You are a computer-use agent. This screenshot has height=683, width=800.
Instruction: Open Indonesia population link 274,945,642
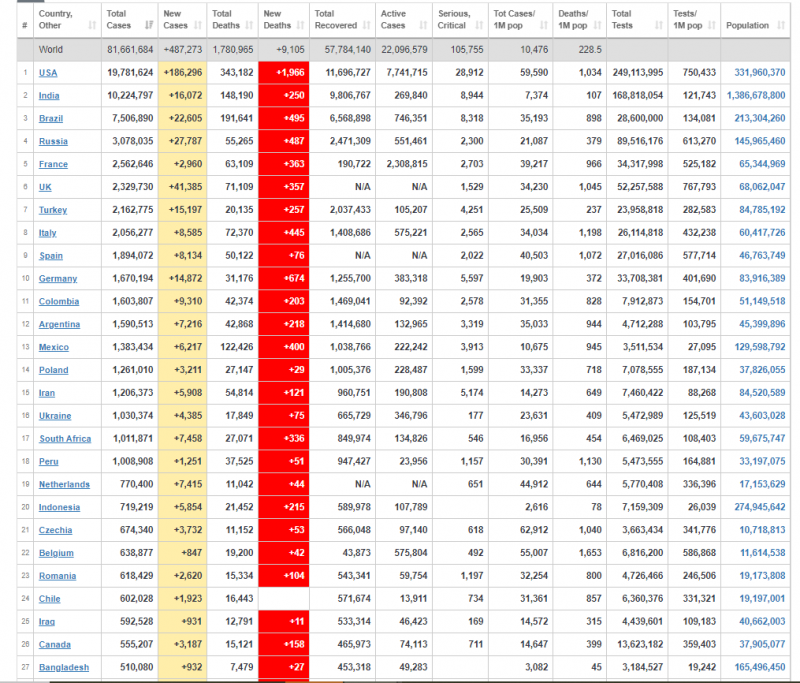[x=760, y=507]
